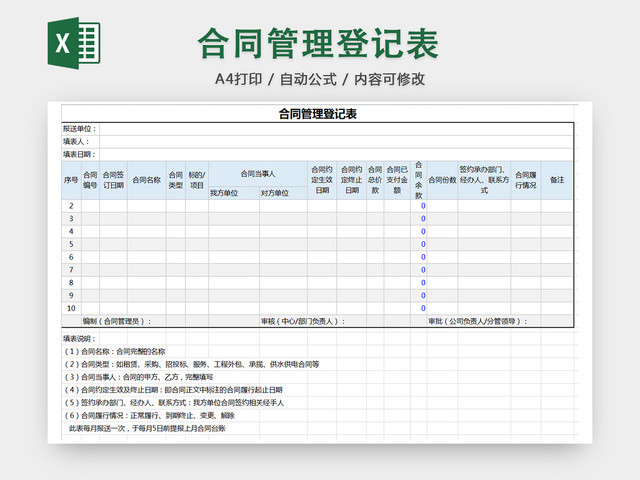Click the 填表说明： label
The width and height of the screenshot is (640, 480).
pyautogui.click(x=80, y=339)
